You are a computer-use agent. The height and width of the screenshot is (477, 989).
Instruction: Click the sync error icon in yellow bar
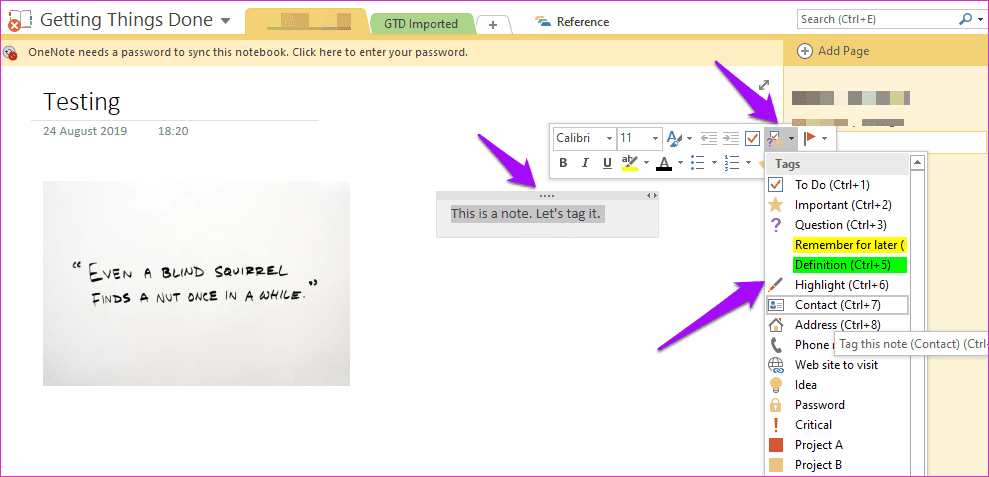(10, 52)
